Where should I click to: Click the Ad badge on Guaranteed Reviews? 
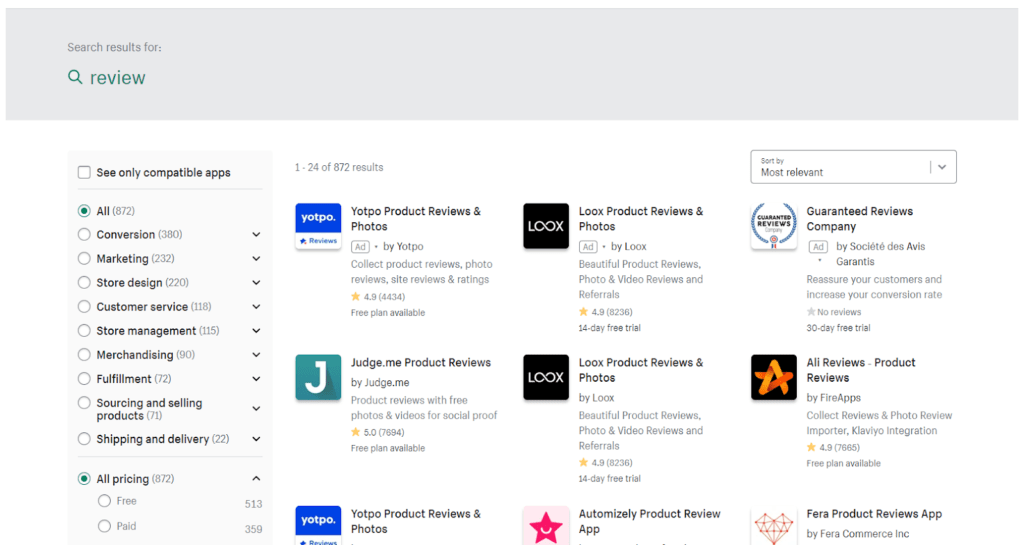(x=818, y=247)
